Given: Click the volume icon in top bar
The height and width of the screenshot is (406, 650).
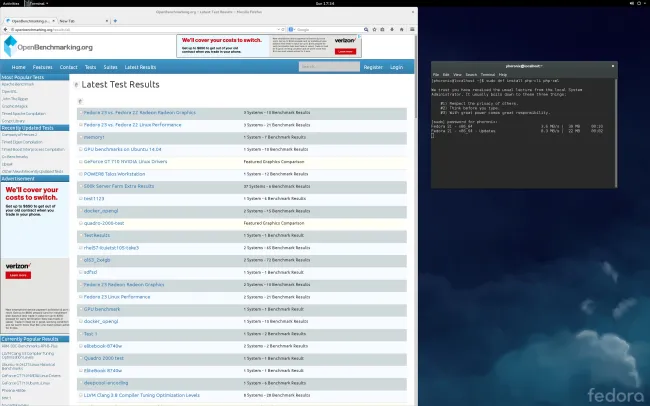Looking at the screenshot, I should [x=631, y=3].
